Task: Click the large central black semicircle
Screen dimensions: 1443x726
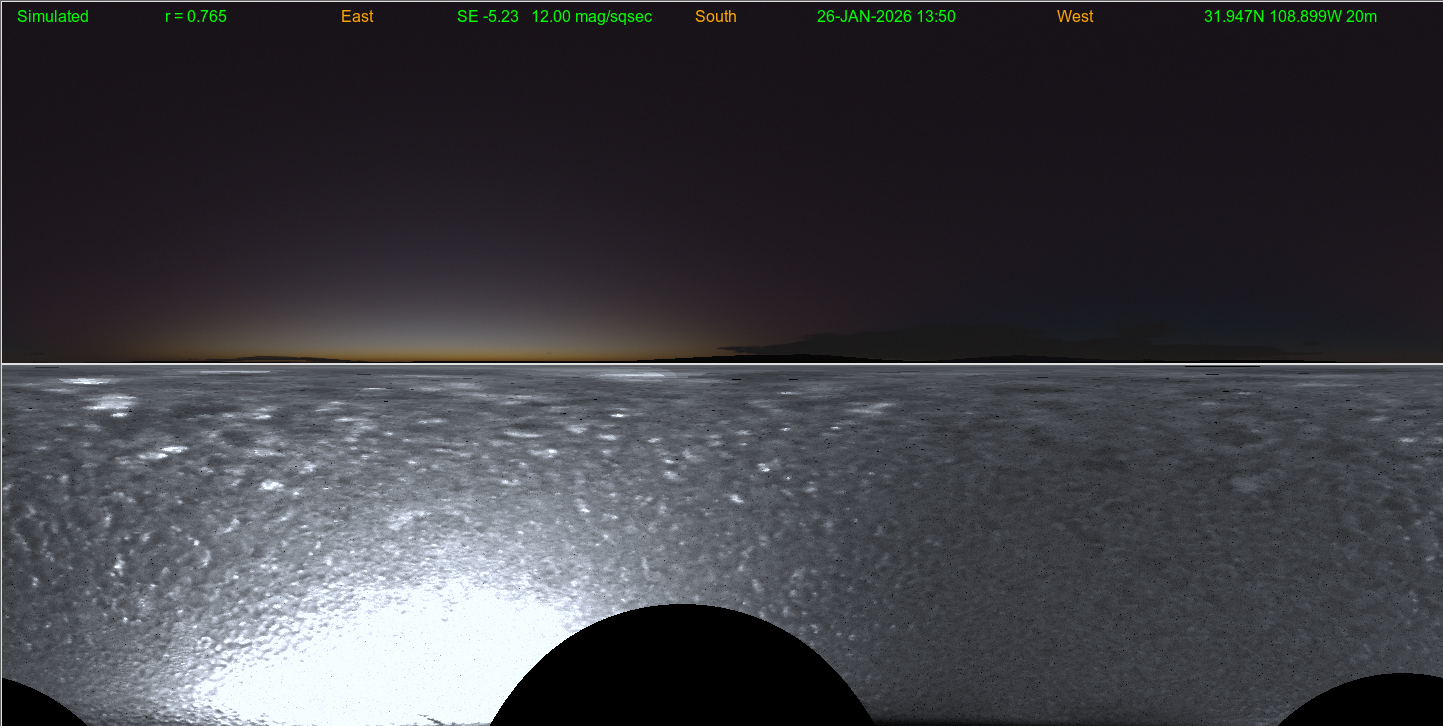Action: [682, 670]
